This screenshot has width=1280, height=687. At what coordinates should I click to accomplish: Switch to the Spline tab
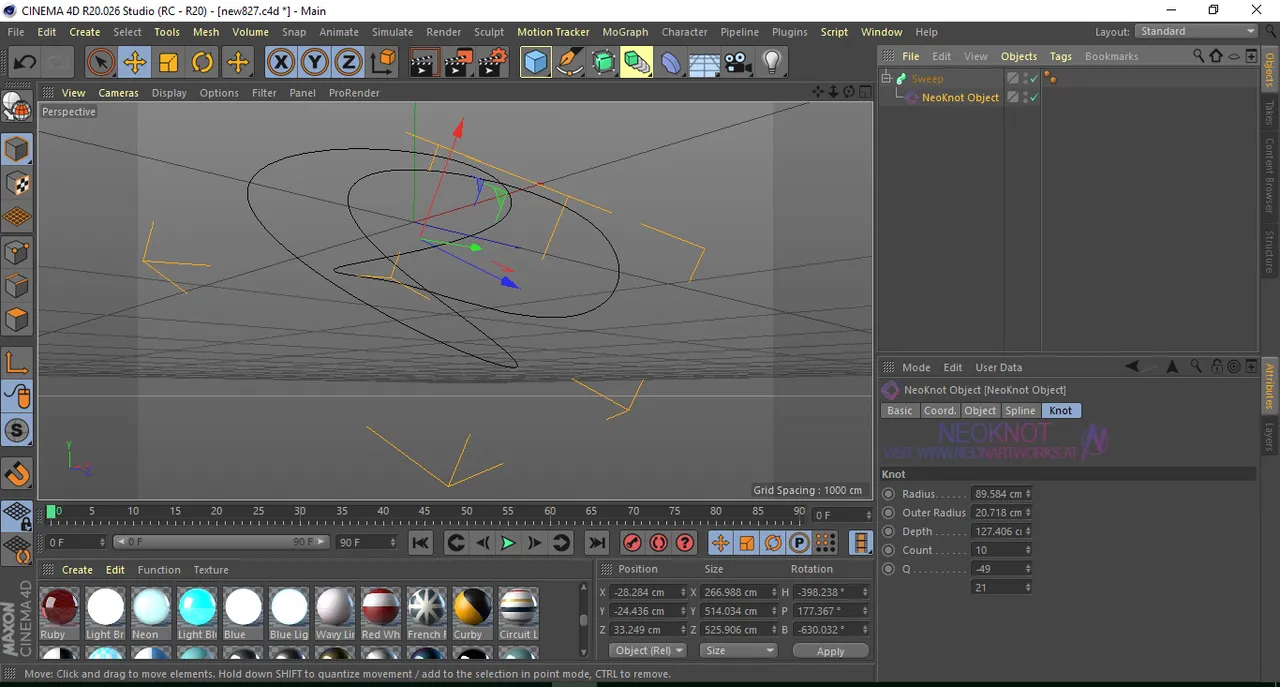click(1020, 411)
